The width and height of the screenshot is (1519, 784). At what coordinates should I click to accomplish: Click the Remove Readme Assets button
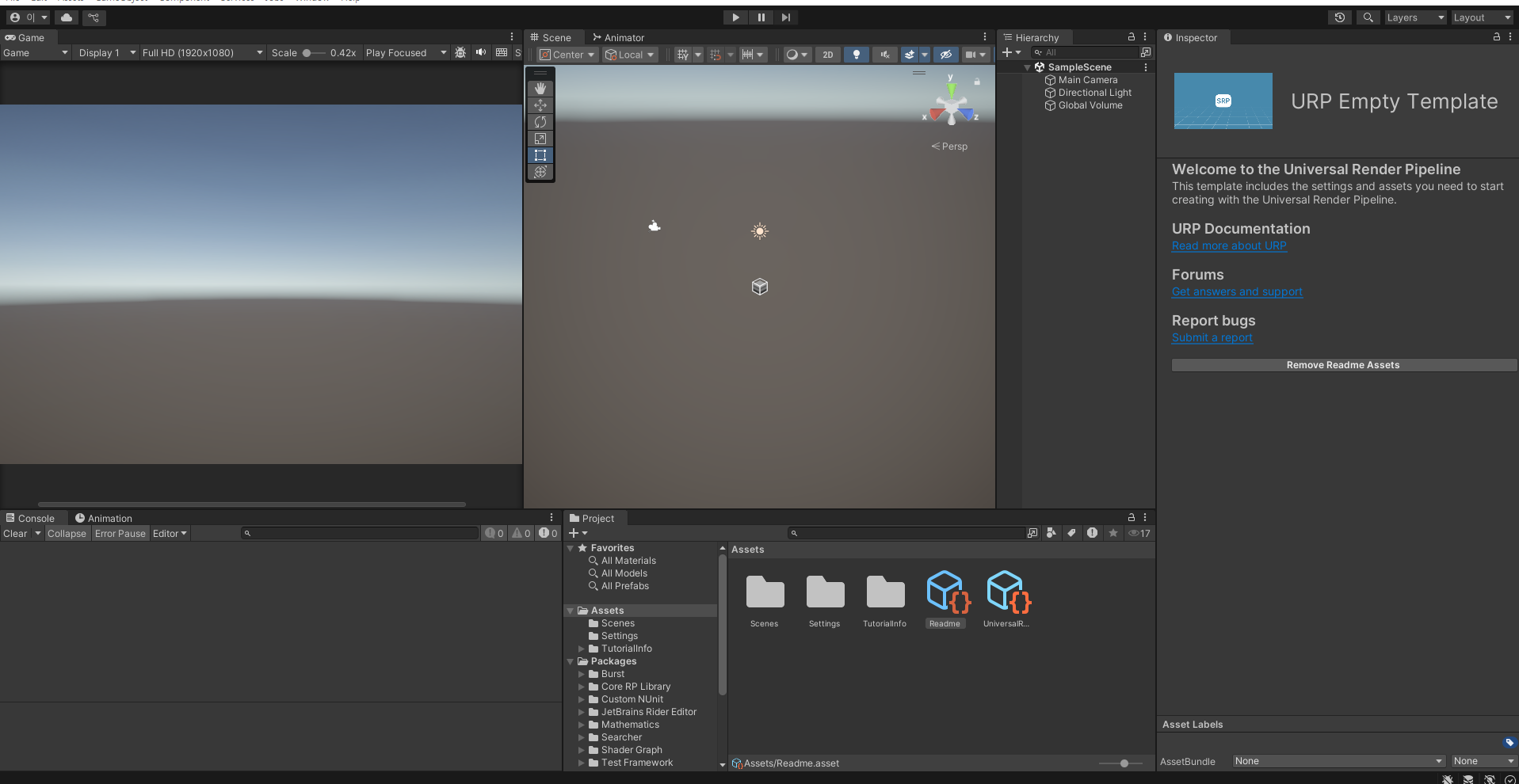pyautogui.click(x=1343, y=365)
